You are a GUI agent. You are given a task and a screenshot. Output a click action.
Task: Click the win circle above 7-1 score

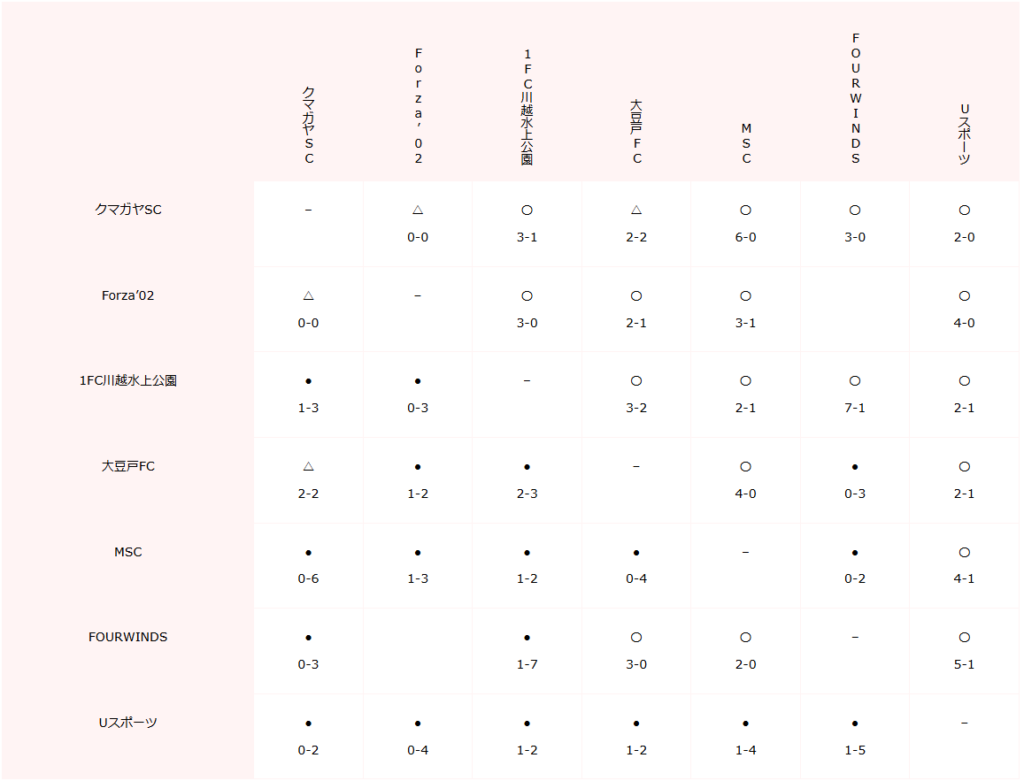(x=855, y=381)
